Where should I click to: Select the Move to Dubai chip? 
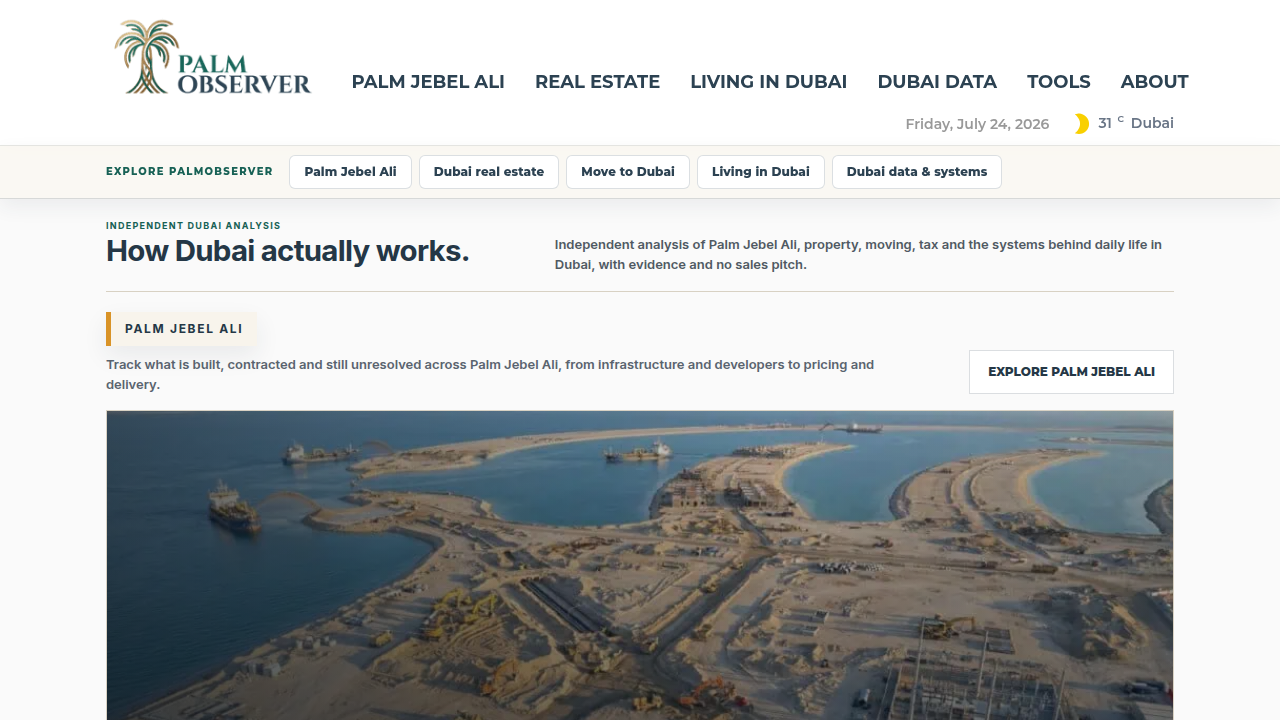[x=628, y=172]
